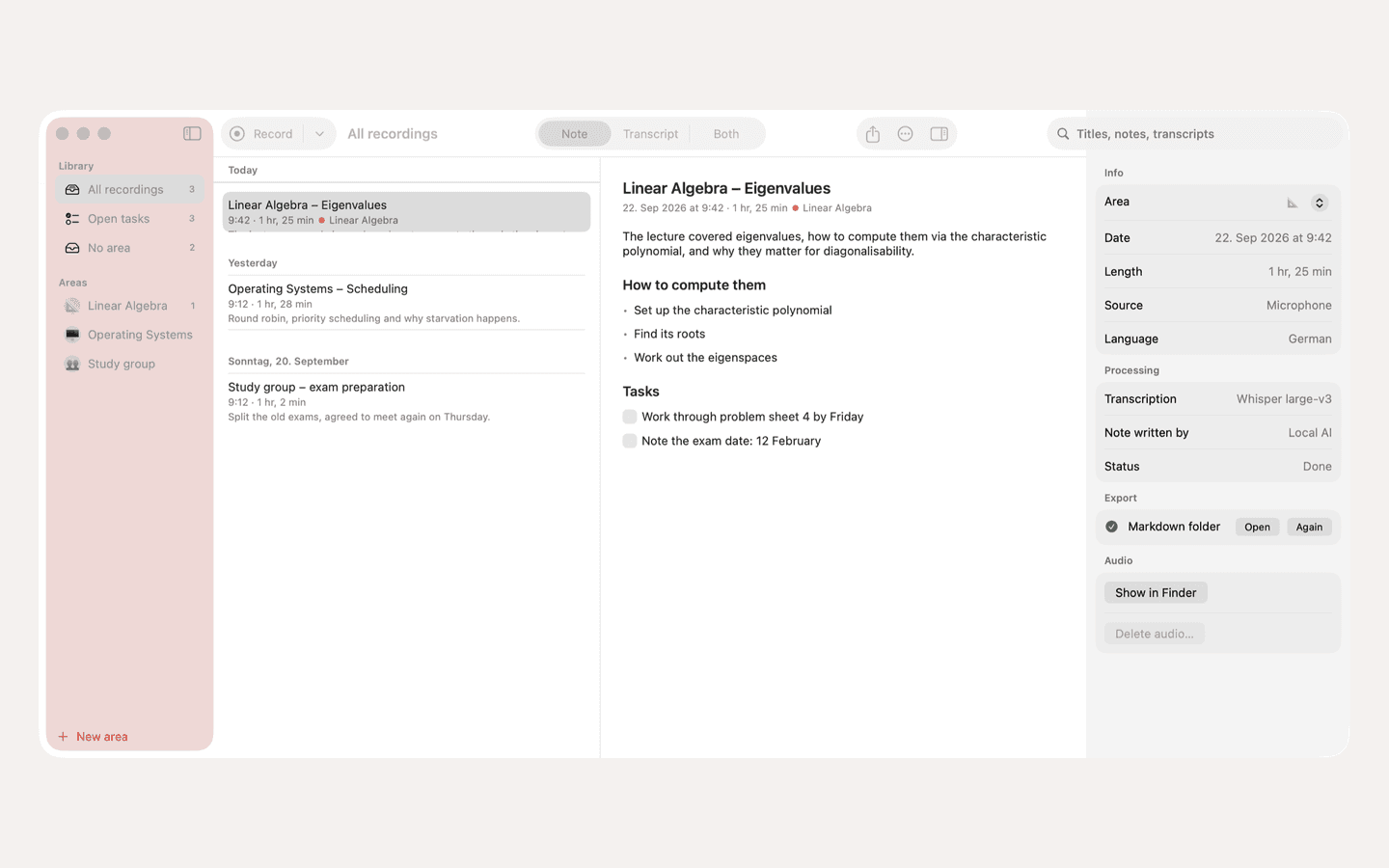Click the Language value 'German'

1310,339
